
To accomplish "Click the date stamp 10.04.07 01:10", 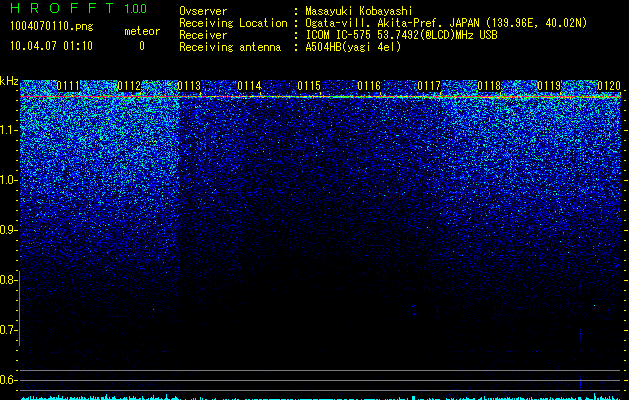I will 51,46.
